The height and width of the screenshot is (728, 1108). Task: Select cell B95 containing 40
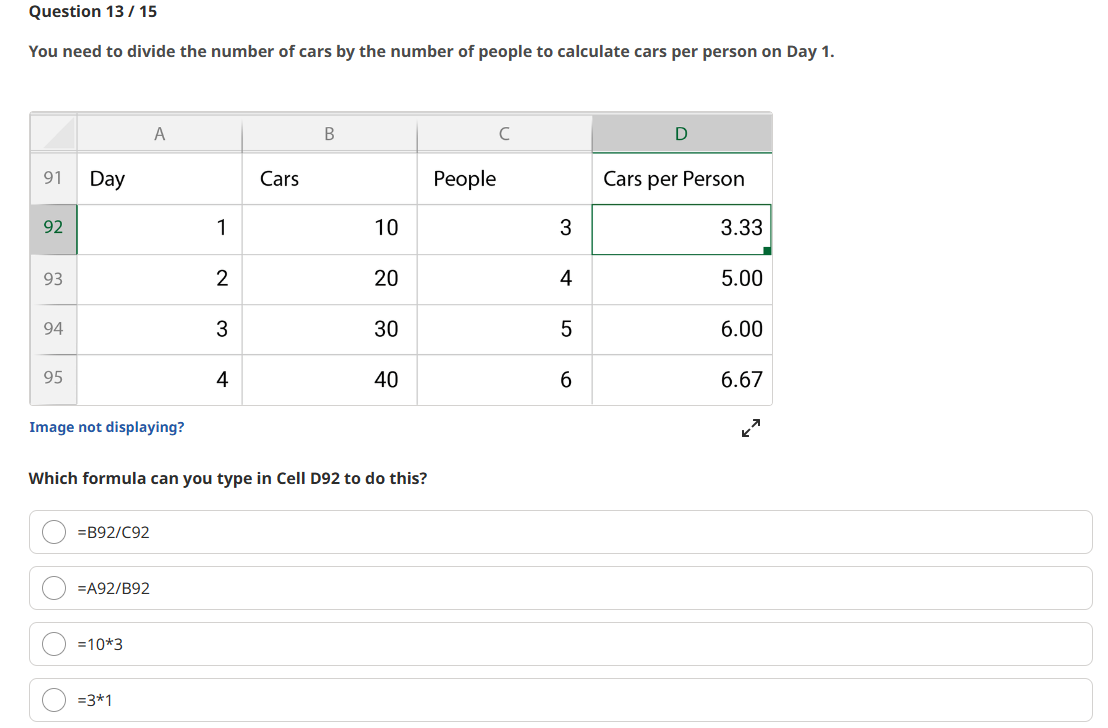coord(328,378)
